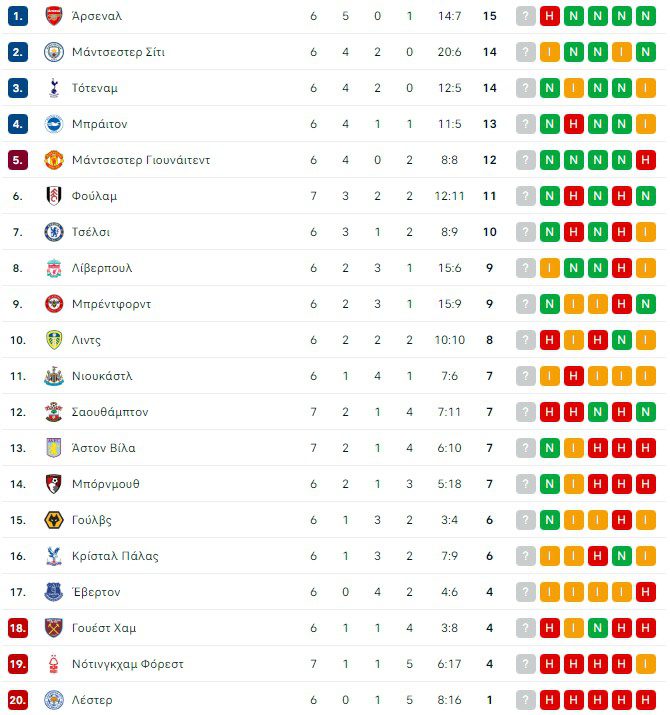
Task: Click the Γουέστ Χαμ team name
Action: (104, 628)
